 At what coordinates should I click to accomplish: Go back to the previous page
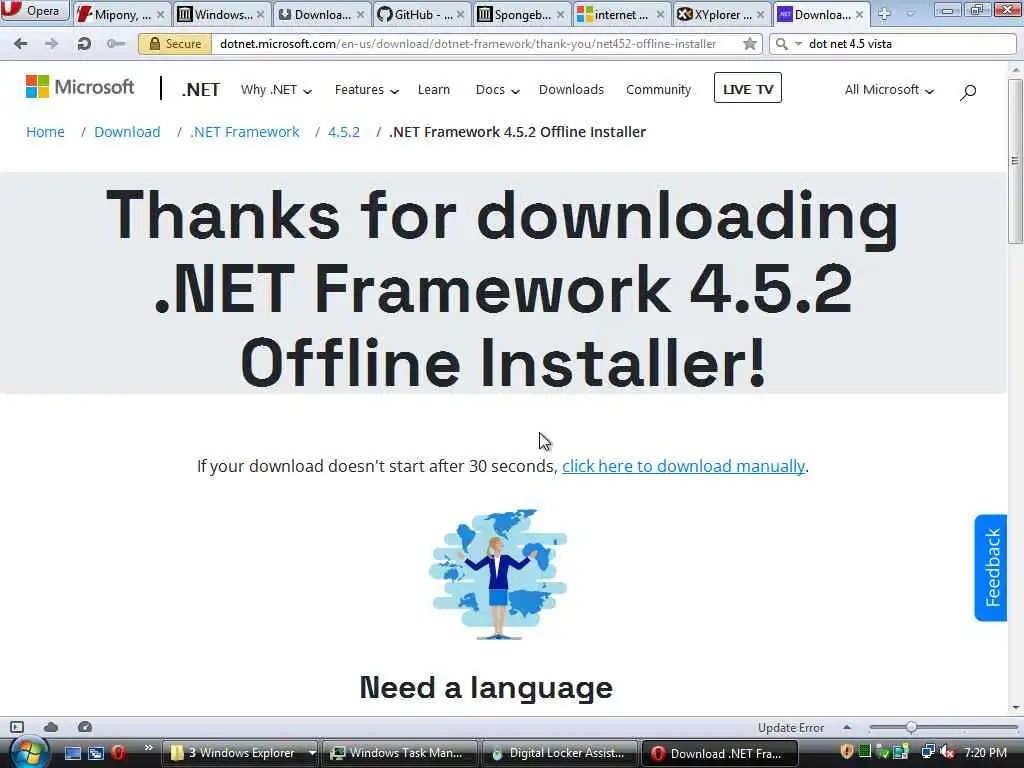pos(20,44)
